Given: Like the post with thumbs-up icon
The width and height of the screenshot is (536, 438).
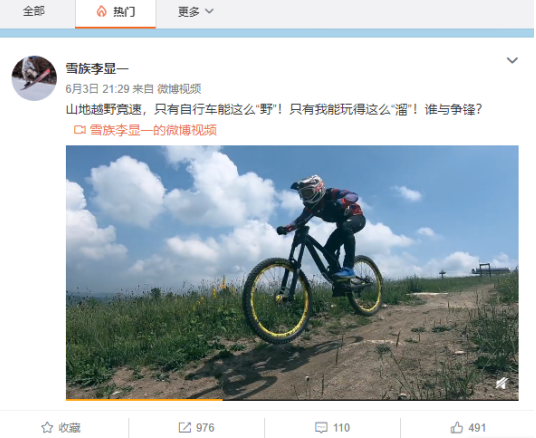Looking at the screenshot, I should click(x=457, y=427).
